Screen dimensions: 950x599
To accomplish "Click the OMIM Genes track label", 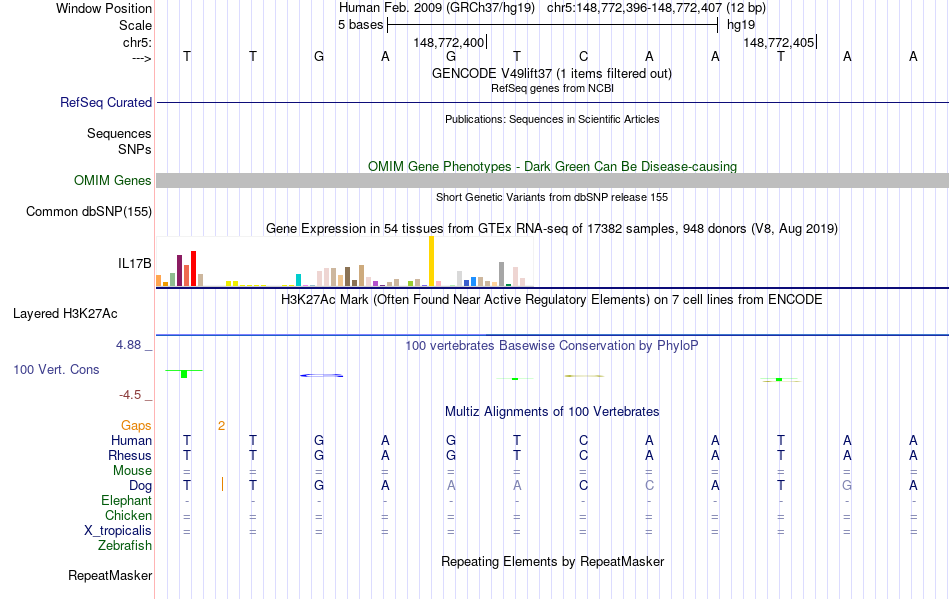I will (x=113, y=180).
